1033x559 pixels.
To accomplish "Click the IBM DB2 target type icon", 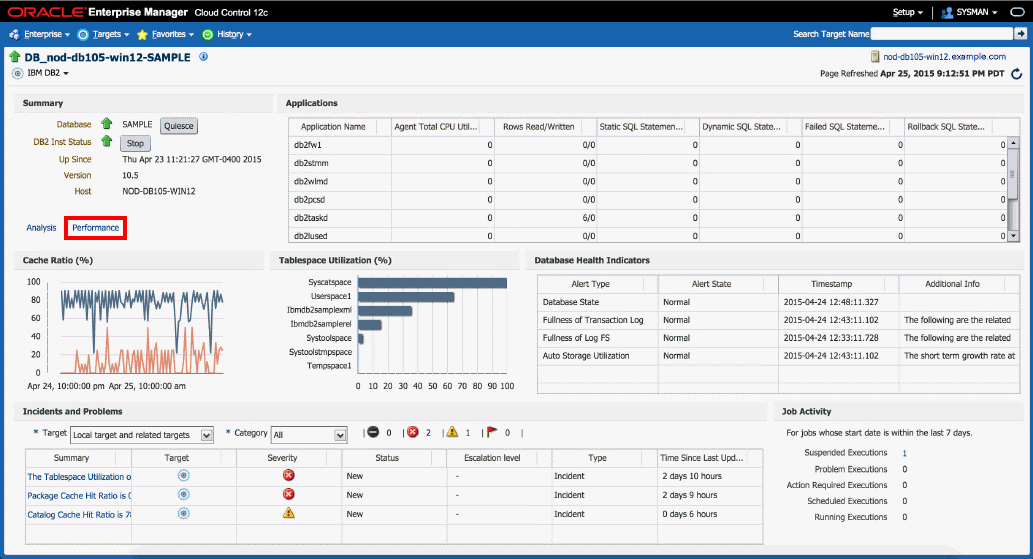I will [x=18, y=73].
